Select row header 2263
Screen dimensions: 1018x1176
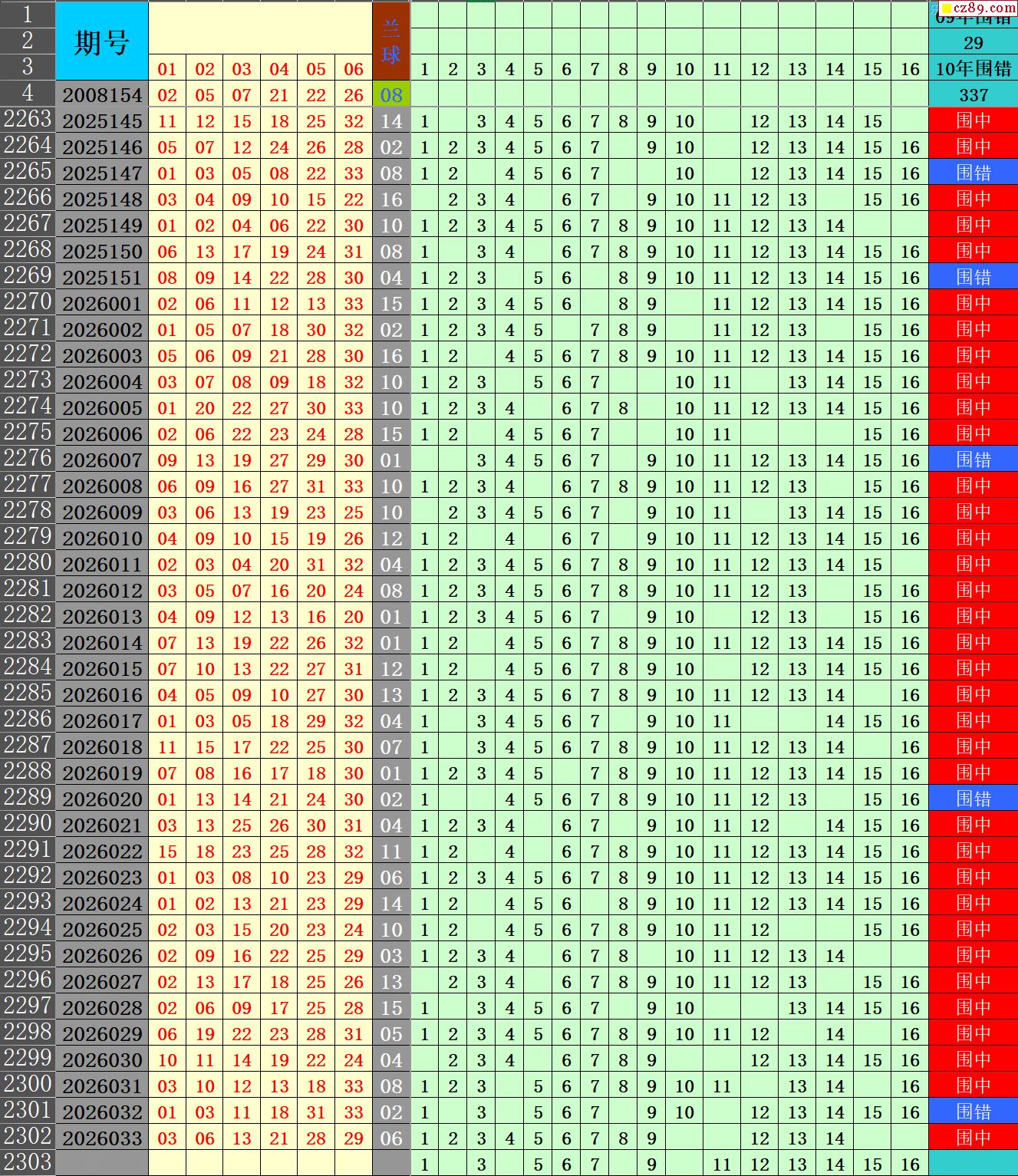pos(28,120)
